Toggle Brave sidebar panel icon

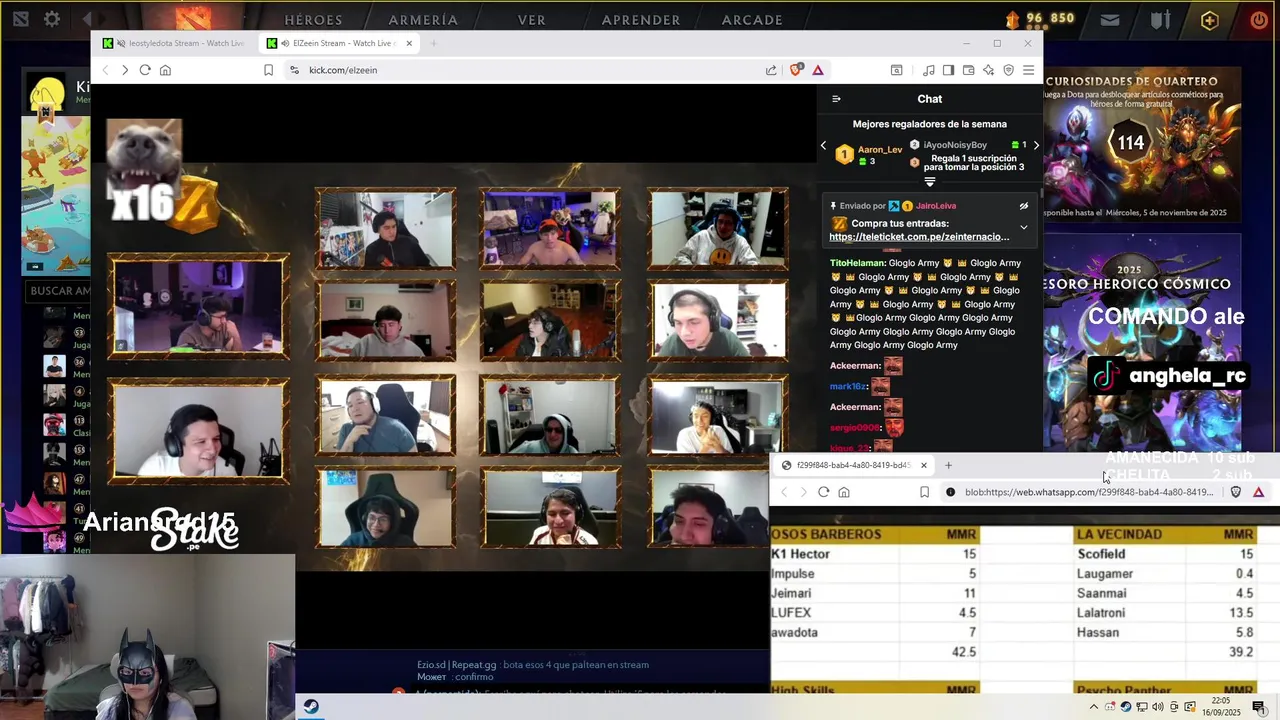point(948,70)
